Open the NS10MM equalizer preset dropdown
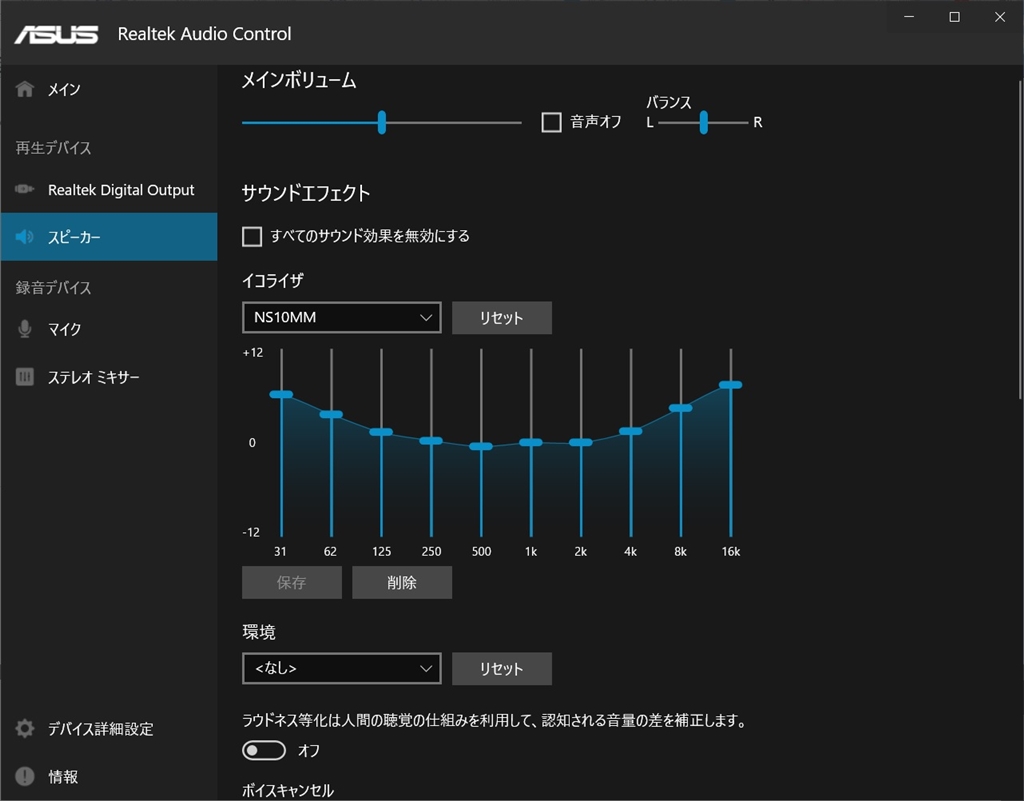The height and width of the screenshot is (801, 1024). pos(342,317)
